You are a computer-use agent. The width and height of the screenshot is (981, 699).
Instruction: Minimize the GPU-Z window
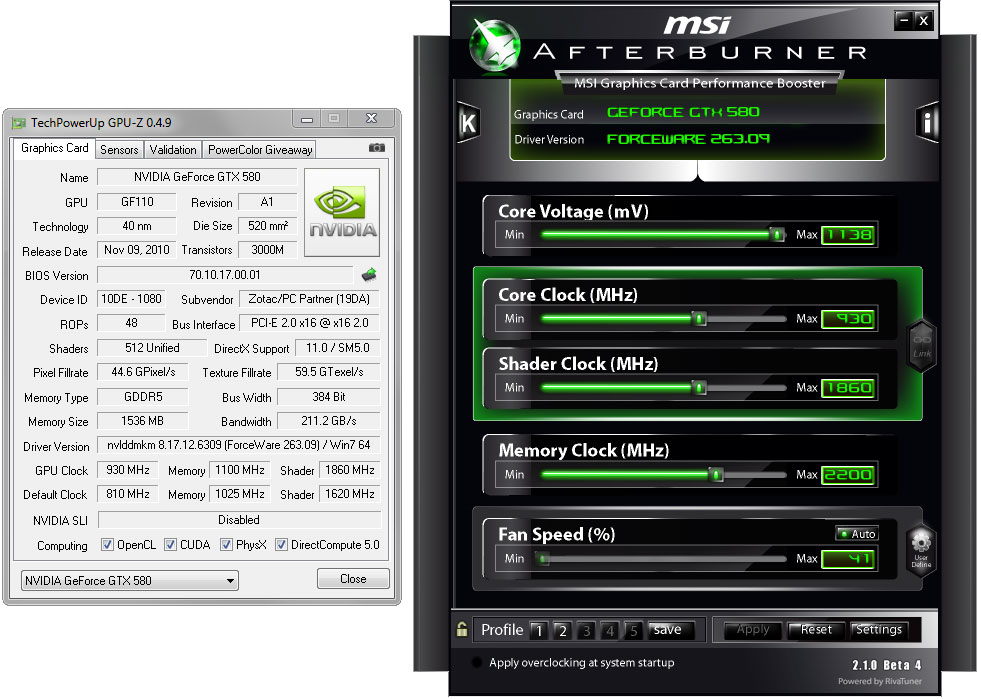click(307, 118)
